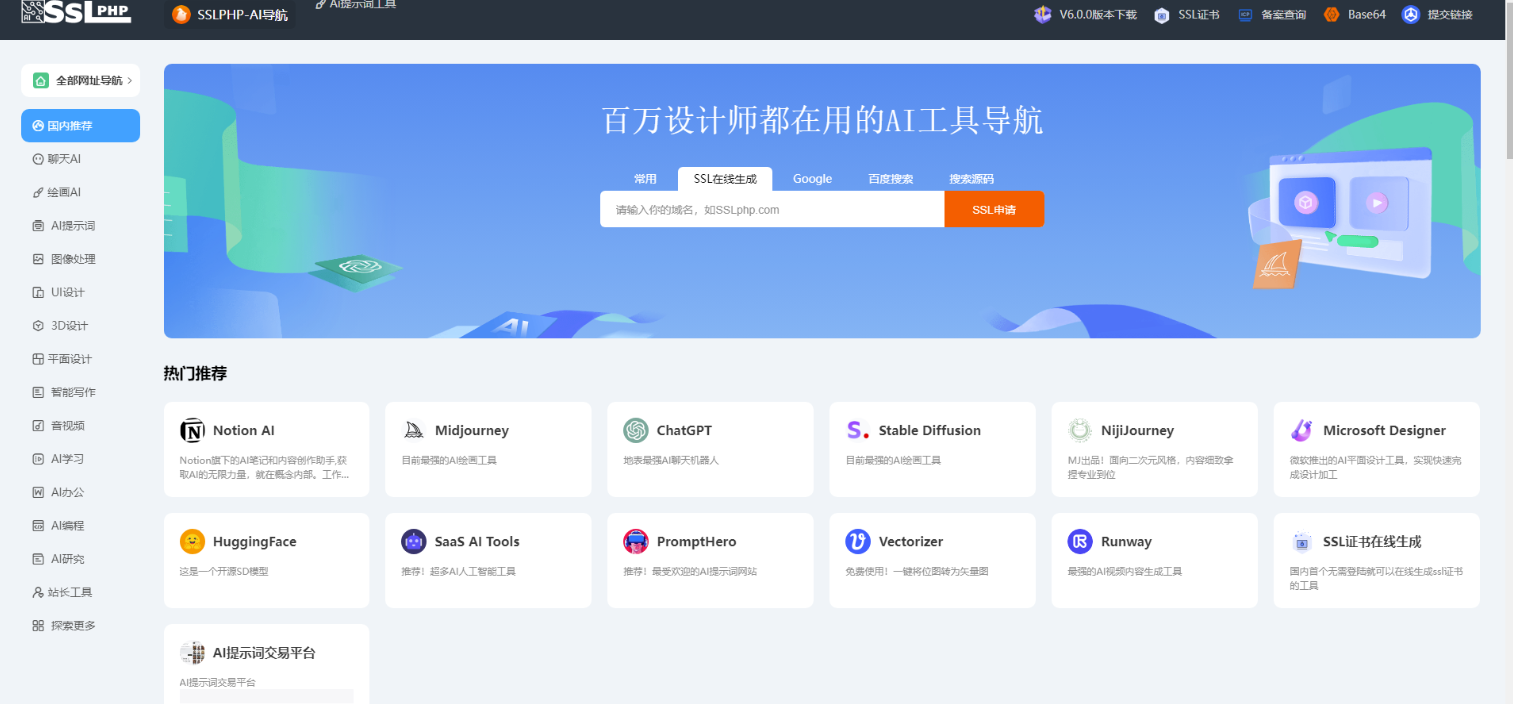Select the 常用 search tab
The height and width of the screenshot is (704, 1513).
click(x=645, y=179)
